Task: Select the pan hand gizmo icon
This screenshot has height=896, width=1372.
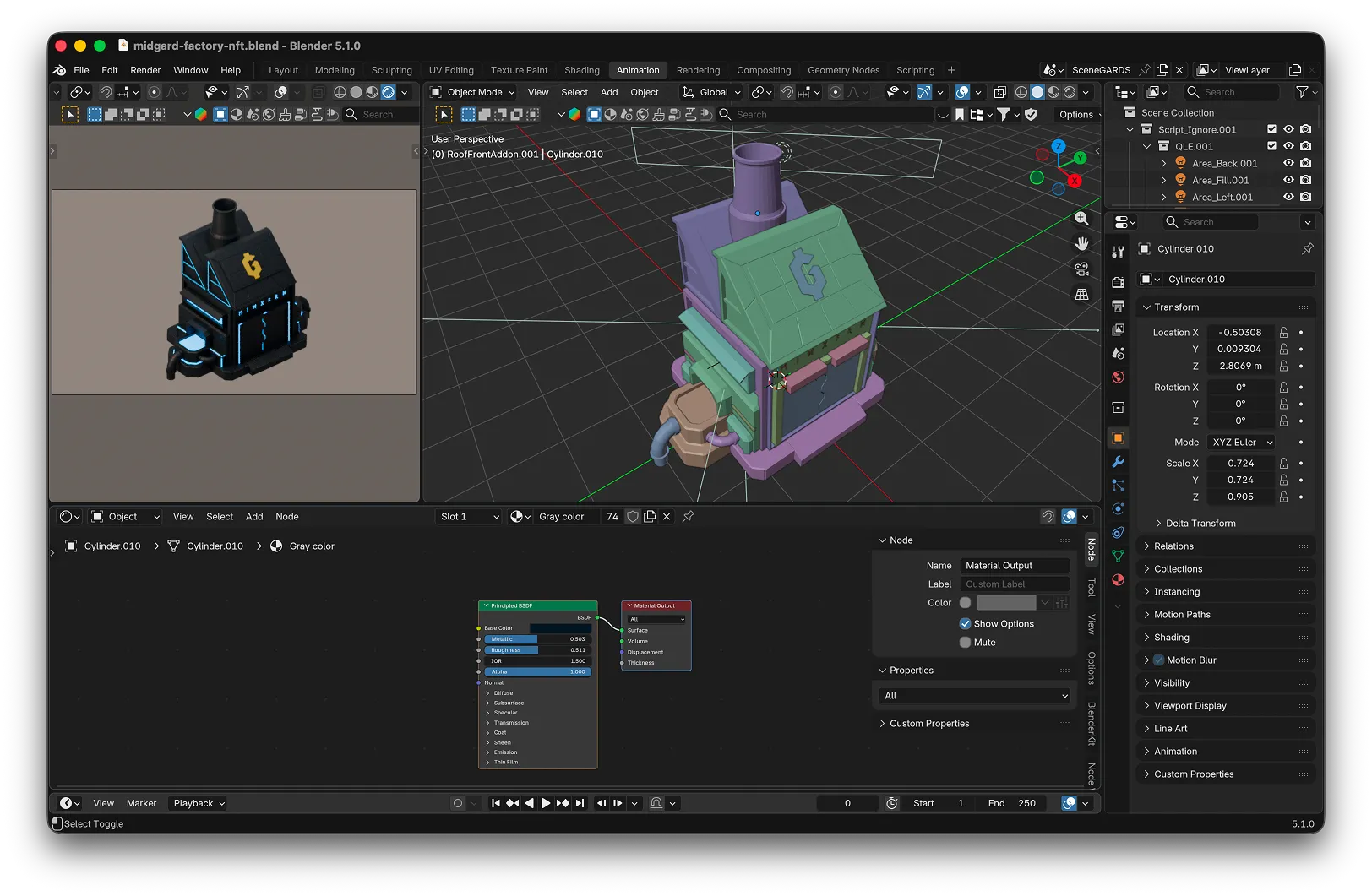Action: point(1081,244)
